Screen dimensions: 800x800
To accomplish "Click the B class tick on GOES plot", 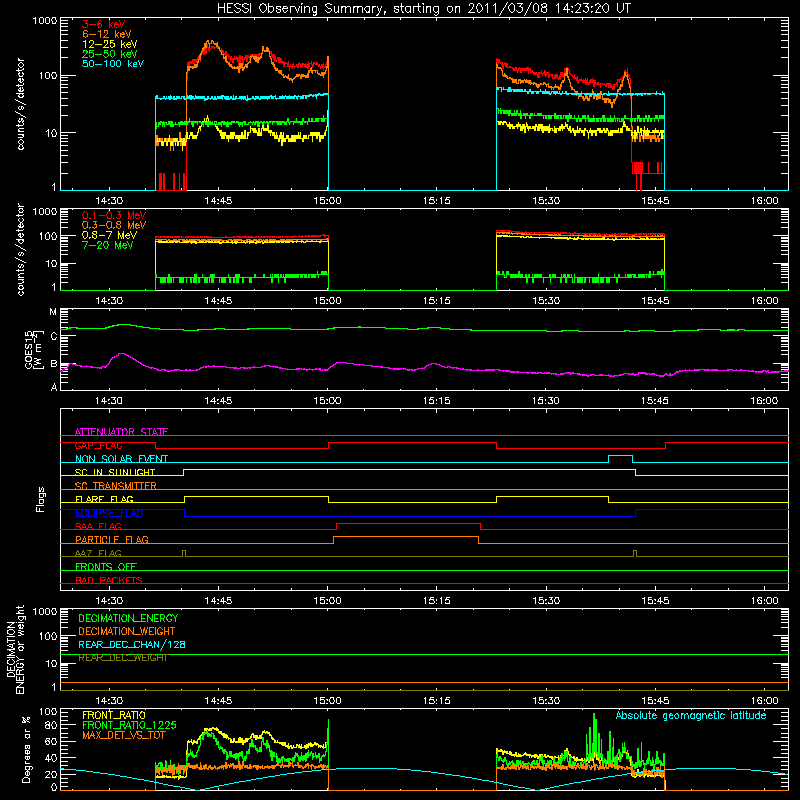I will click(x=54, y=364).
